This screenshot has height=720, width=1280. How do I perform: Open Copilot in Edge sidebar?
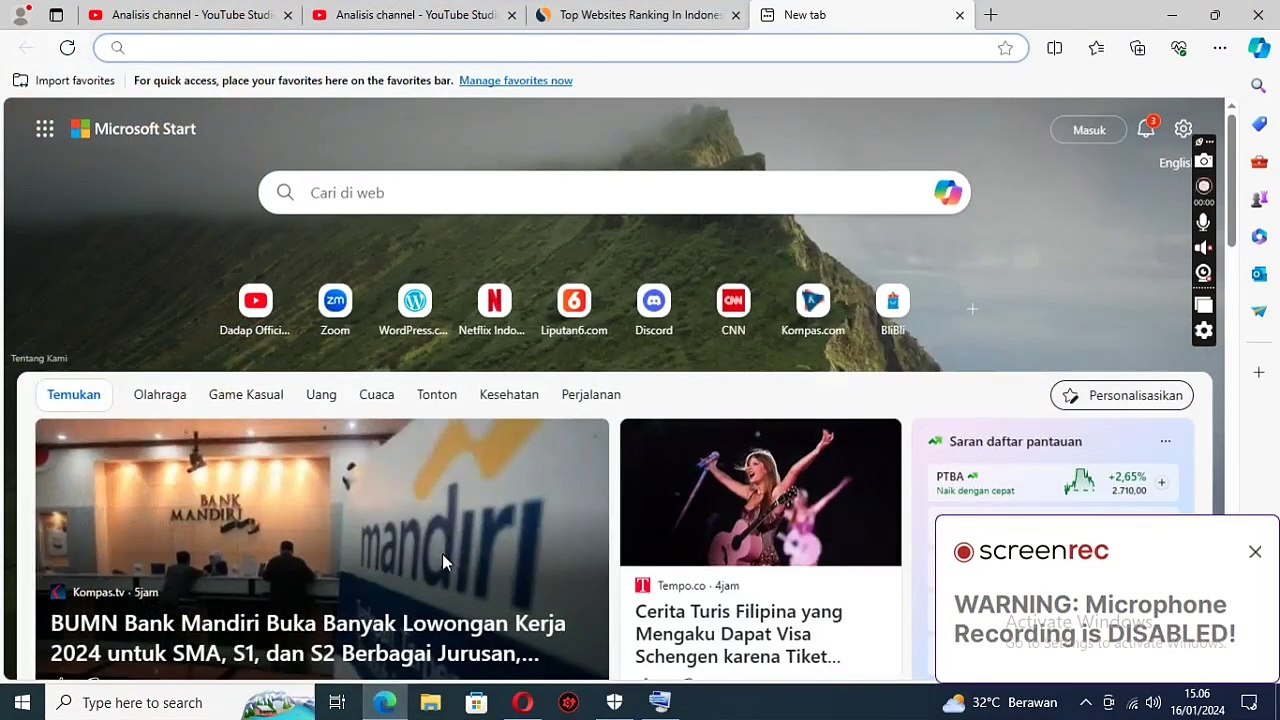pos(1259,47)
